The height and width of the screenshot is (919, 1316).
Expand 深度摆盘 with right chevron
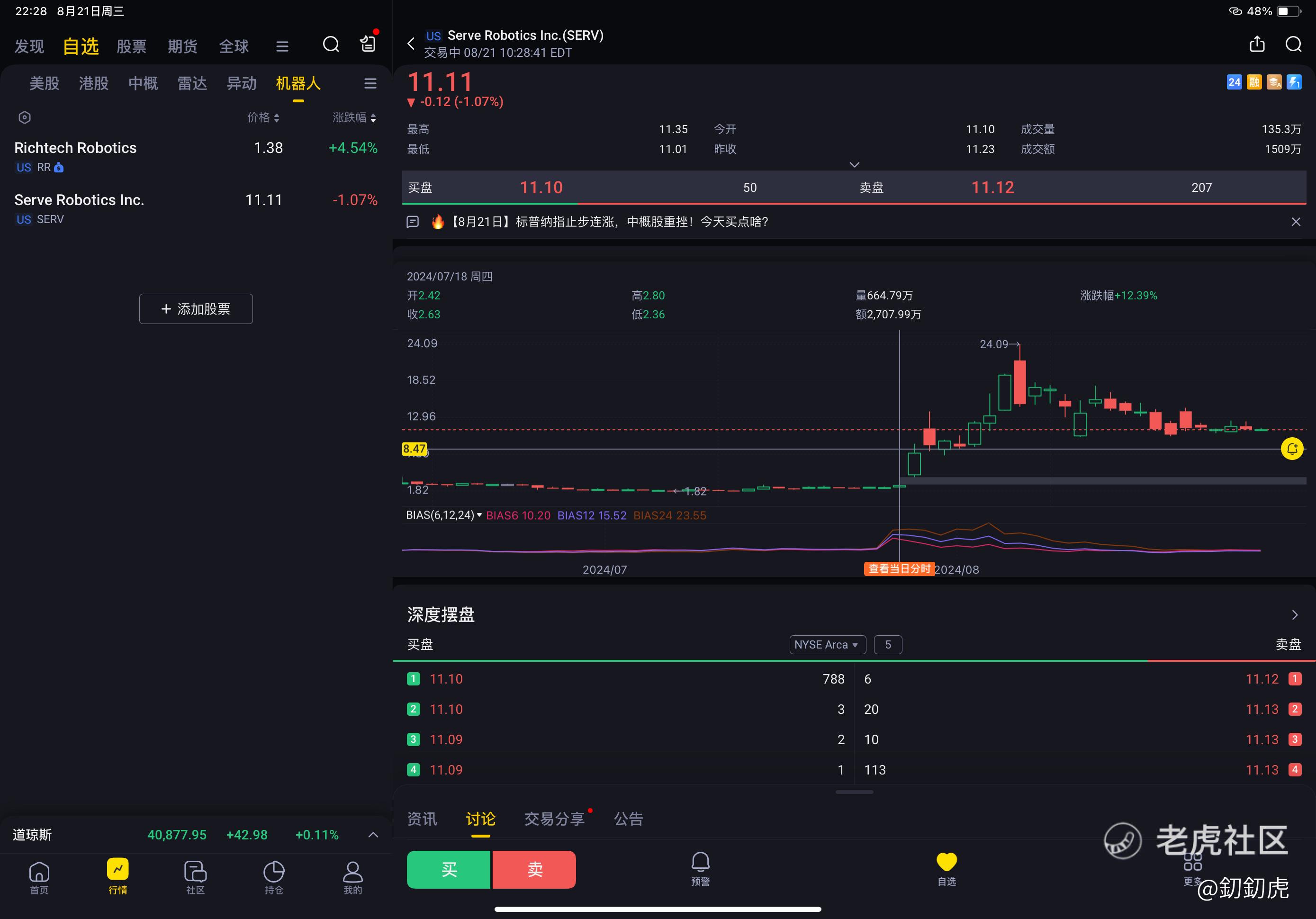point(1295,615)
